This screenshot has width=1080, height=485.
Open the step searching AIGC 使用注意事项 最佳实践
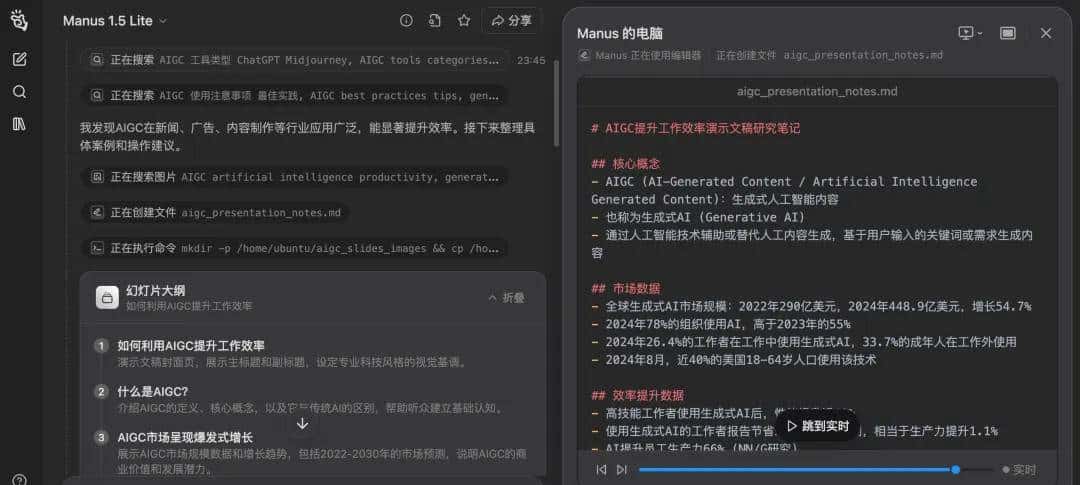pyautogui.click(x=295, y=95)
